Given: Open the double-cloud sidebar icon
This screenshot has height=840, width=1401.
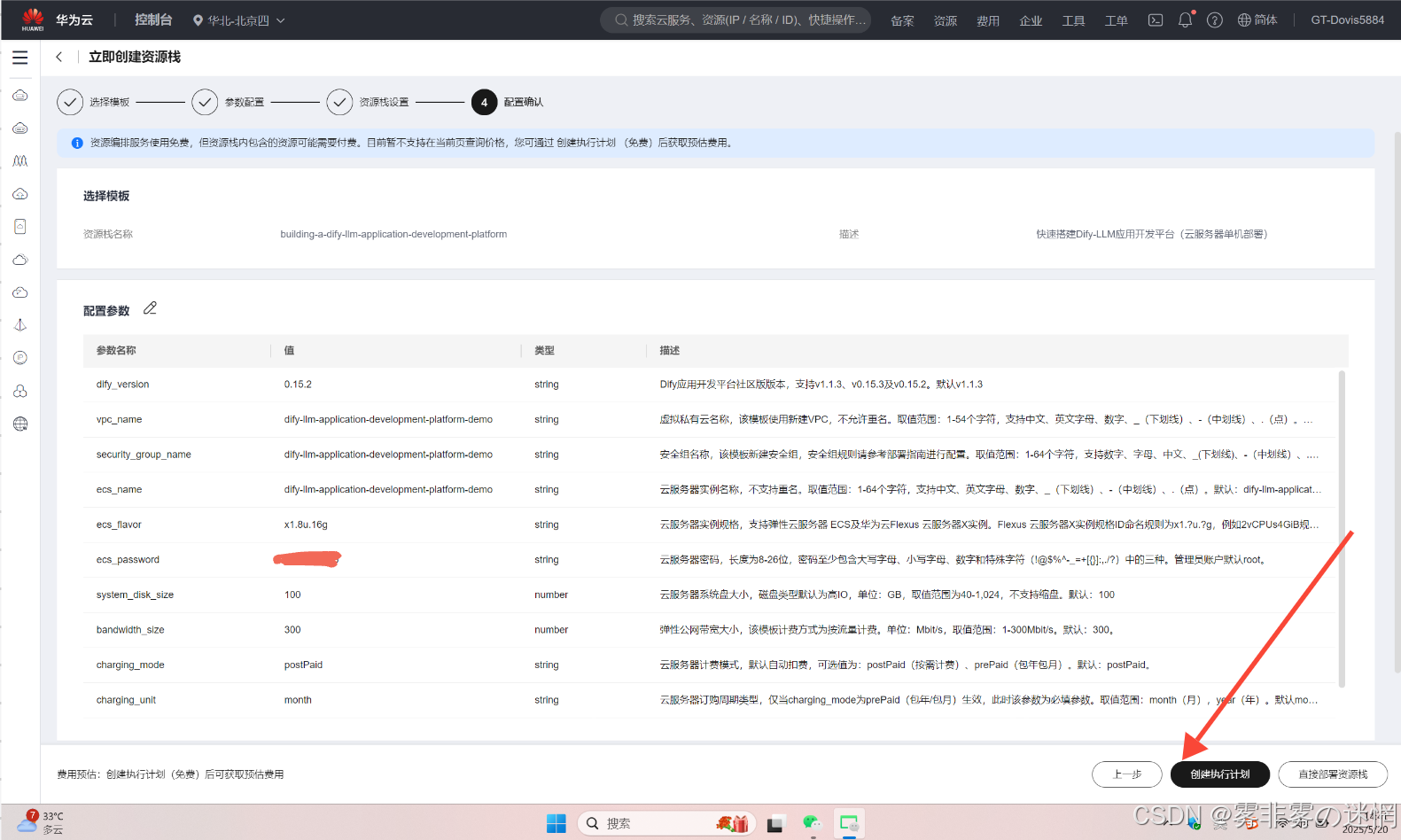Looking at the screenshot, I should tap(20, 260).
